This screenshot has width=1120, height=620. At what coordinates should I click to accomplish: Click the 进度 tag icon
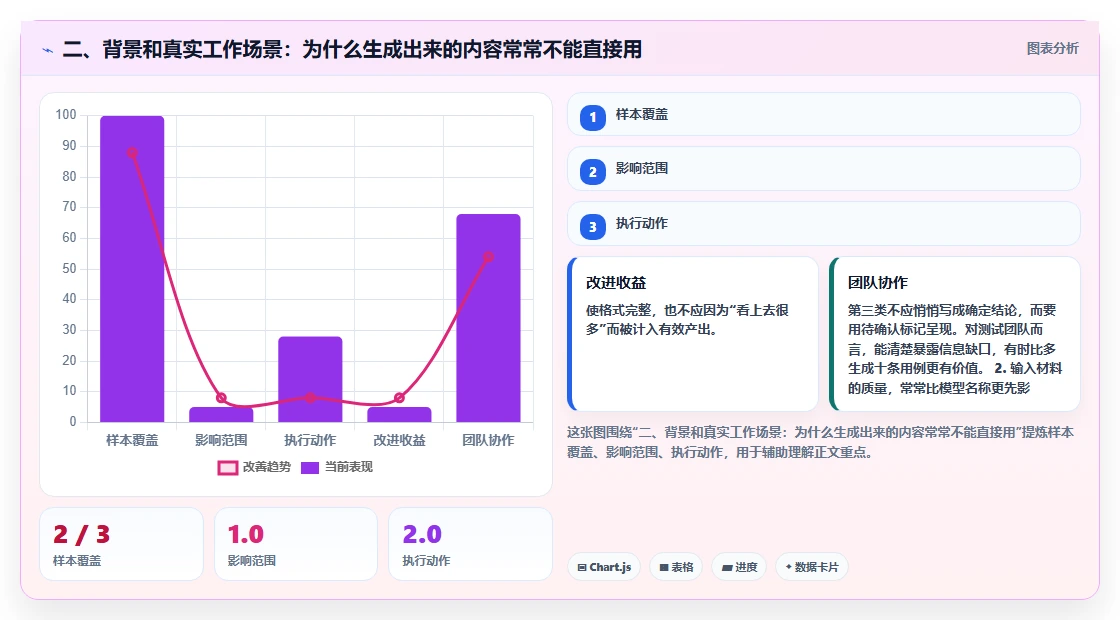727,567
